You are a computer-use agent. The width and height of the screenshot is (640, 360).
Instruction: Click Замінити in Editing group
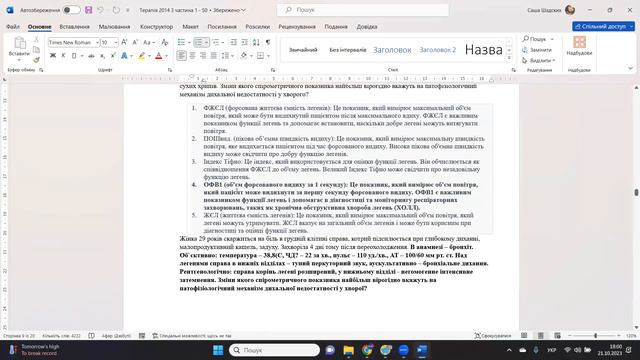click(537, 50)
